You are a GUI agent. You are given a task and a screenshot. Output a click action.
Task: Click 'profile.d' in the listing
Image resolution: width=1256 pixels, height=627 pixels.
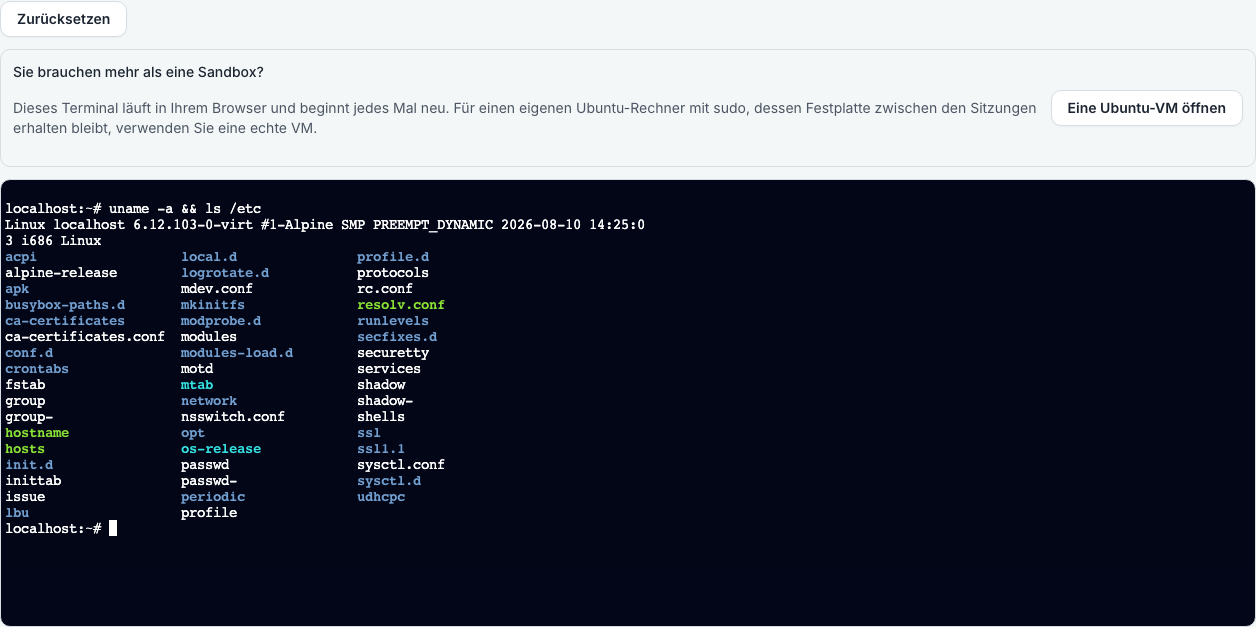[x=393, y=257]
